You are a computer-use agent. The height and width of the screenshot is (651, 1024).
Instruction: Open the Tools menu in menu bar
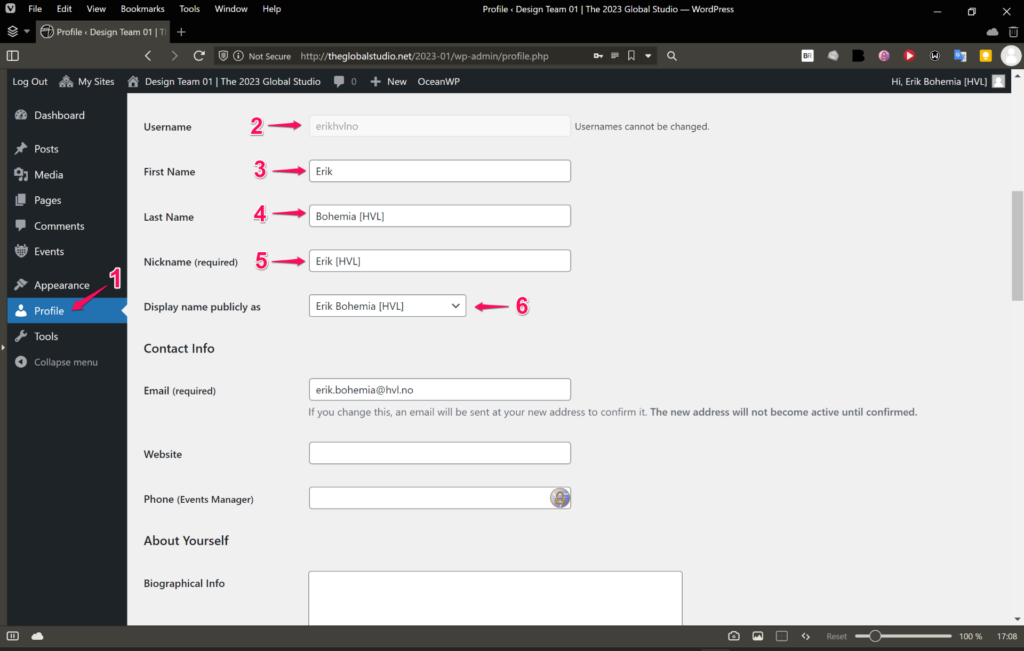189,9
